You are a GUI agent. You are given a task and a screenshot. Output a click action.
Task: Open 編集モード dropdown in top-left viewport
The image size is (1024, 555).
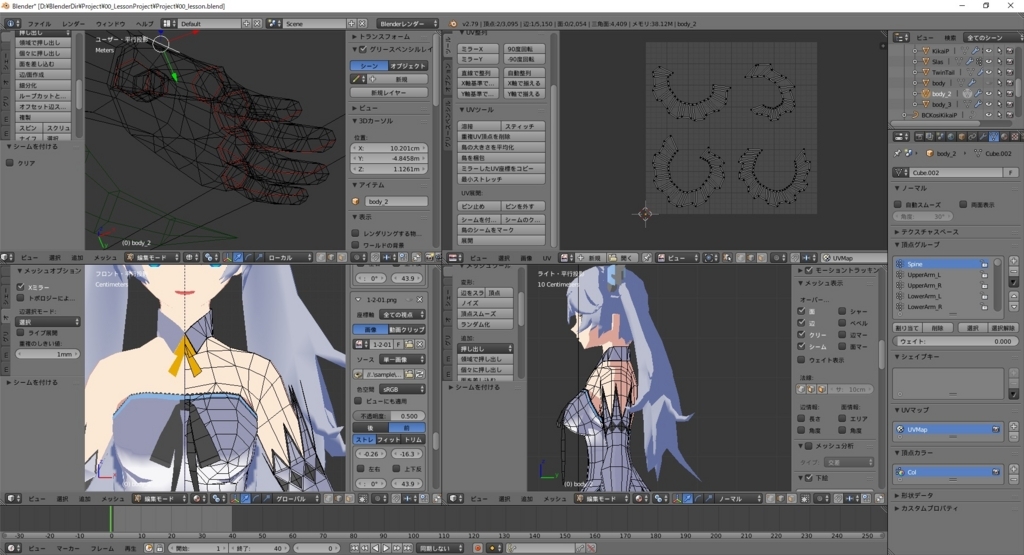click(x=152, y=257)
